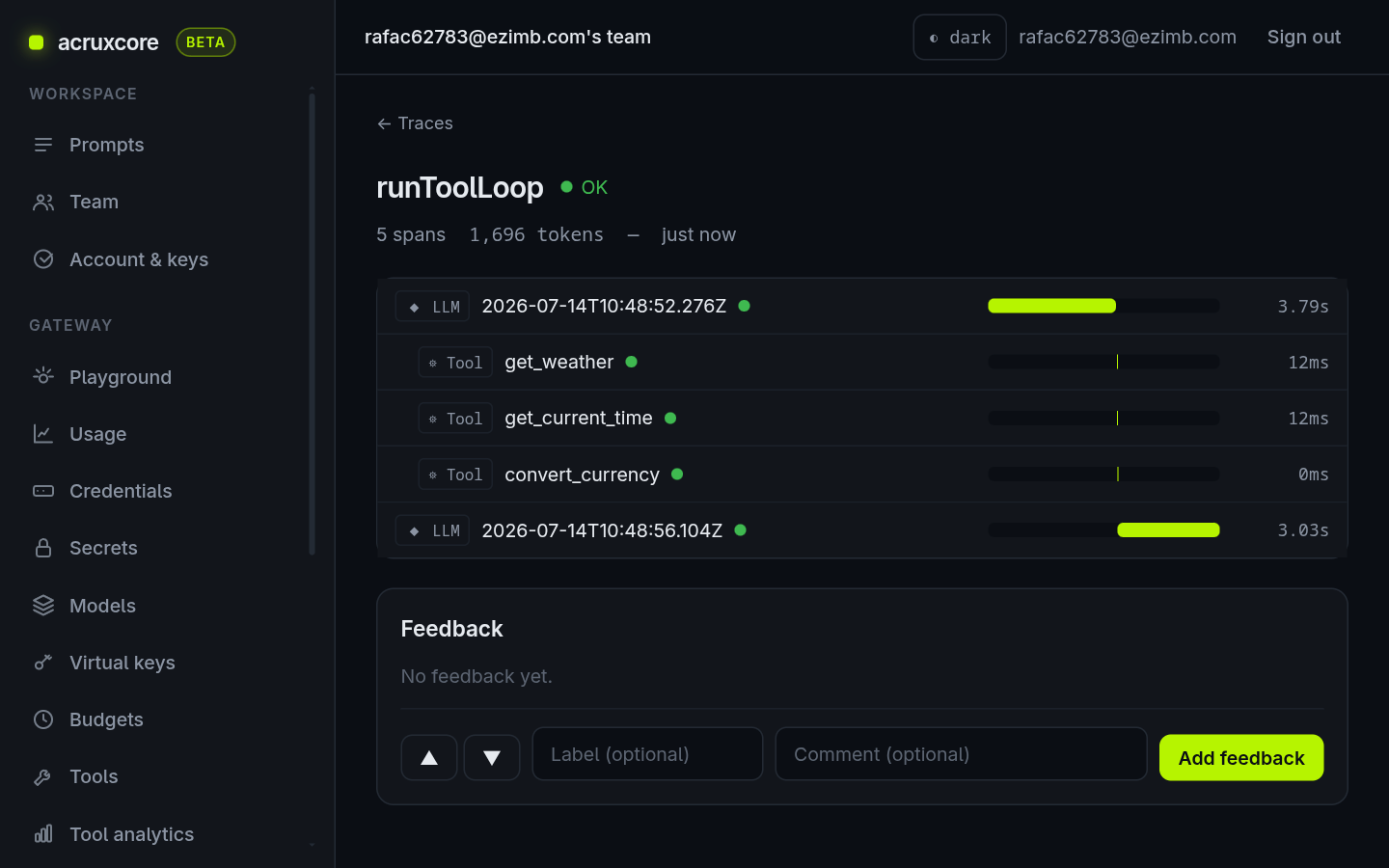Screen dimensions: 1389x868
Task: Focus the Comment (optional) field
Action: click(x=961, y=754)
